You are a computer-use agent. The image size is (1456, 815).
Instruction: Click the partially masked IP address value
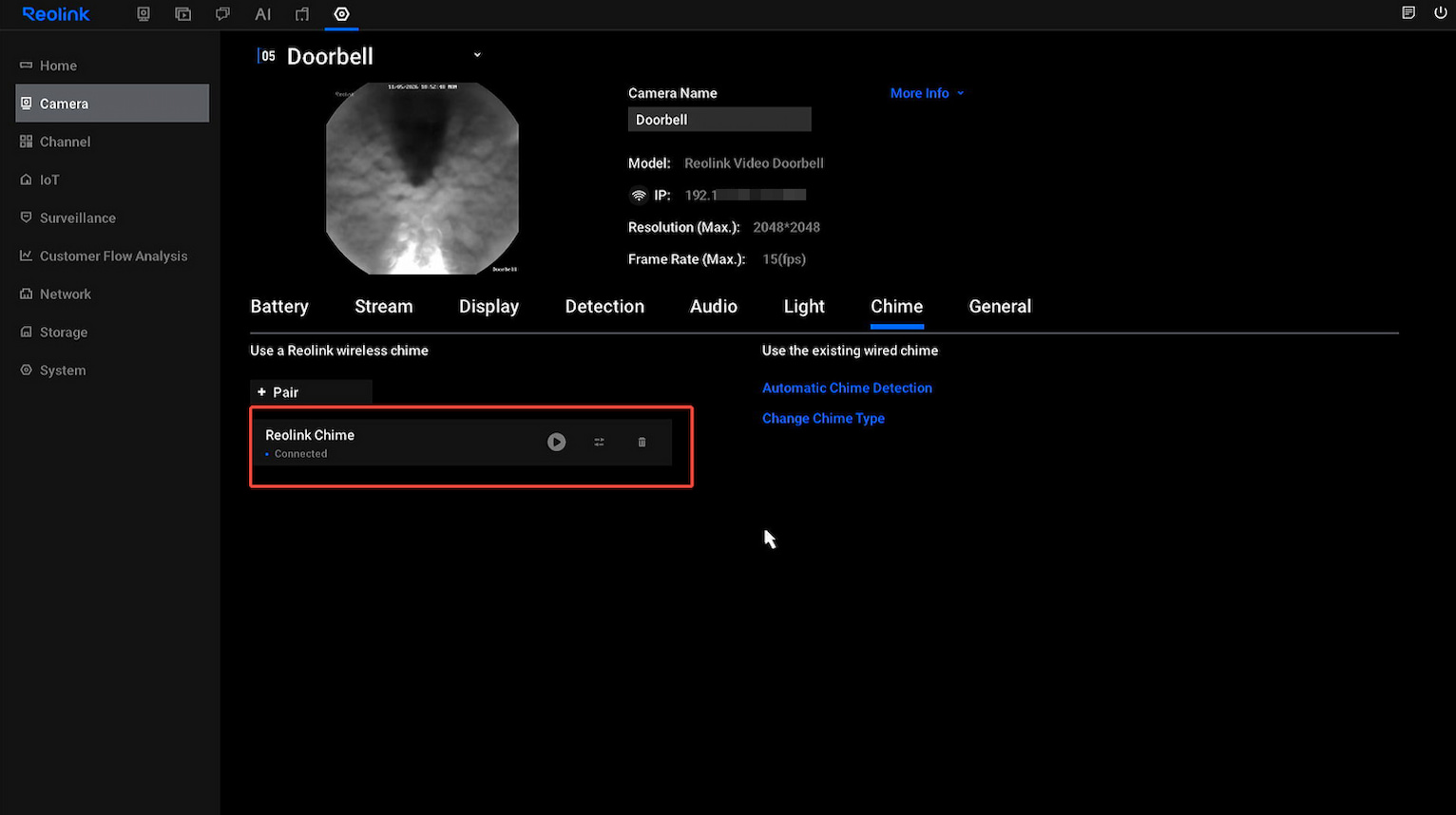[x=745, y=196]
